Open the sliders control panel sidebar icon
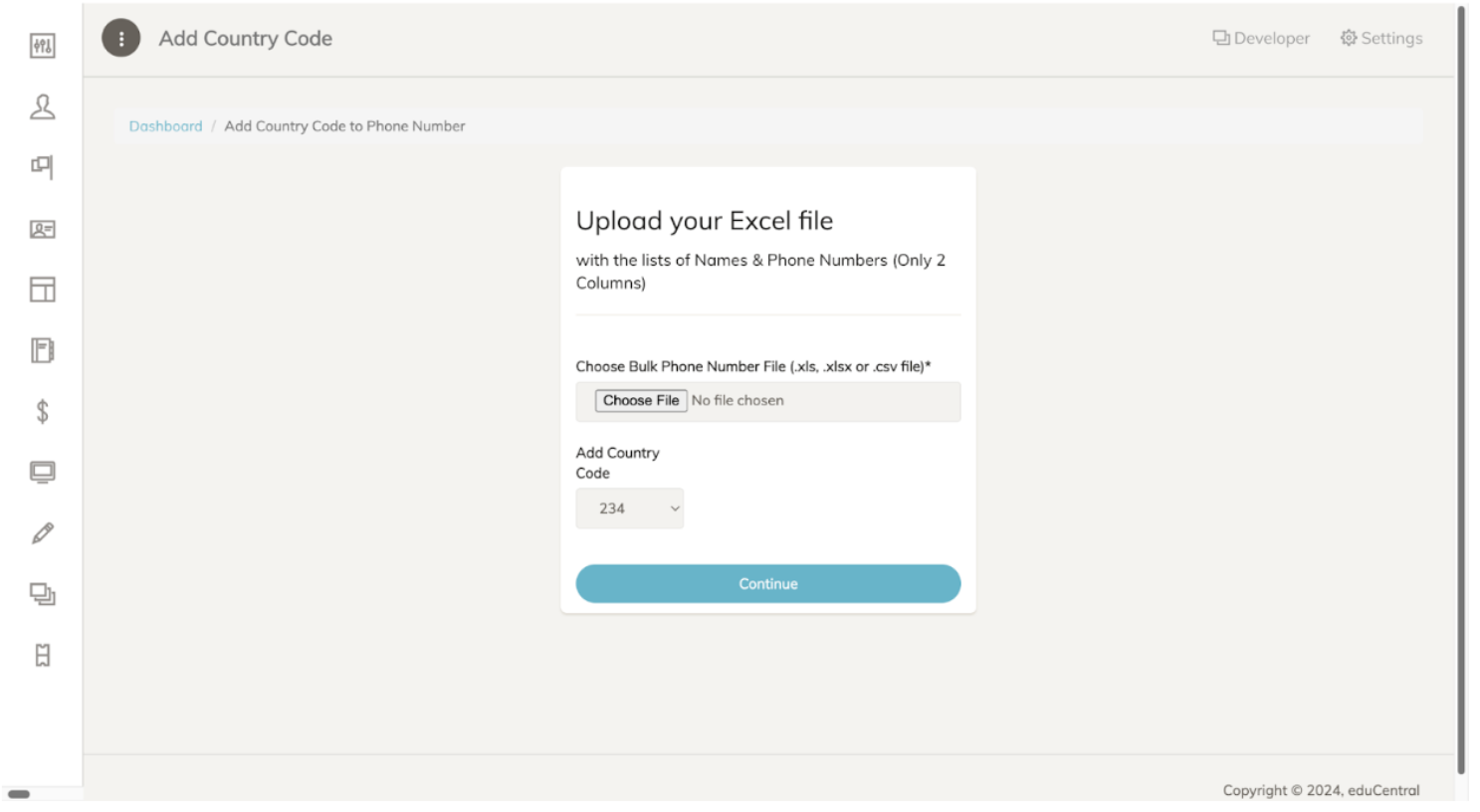Viewport: 1480px width, 812px height. point(43,46)
